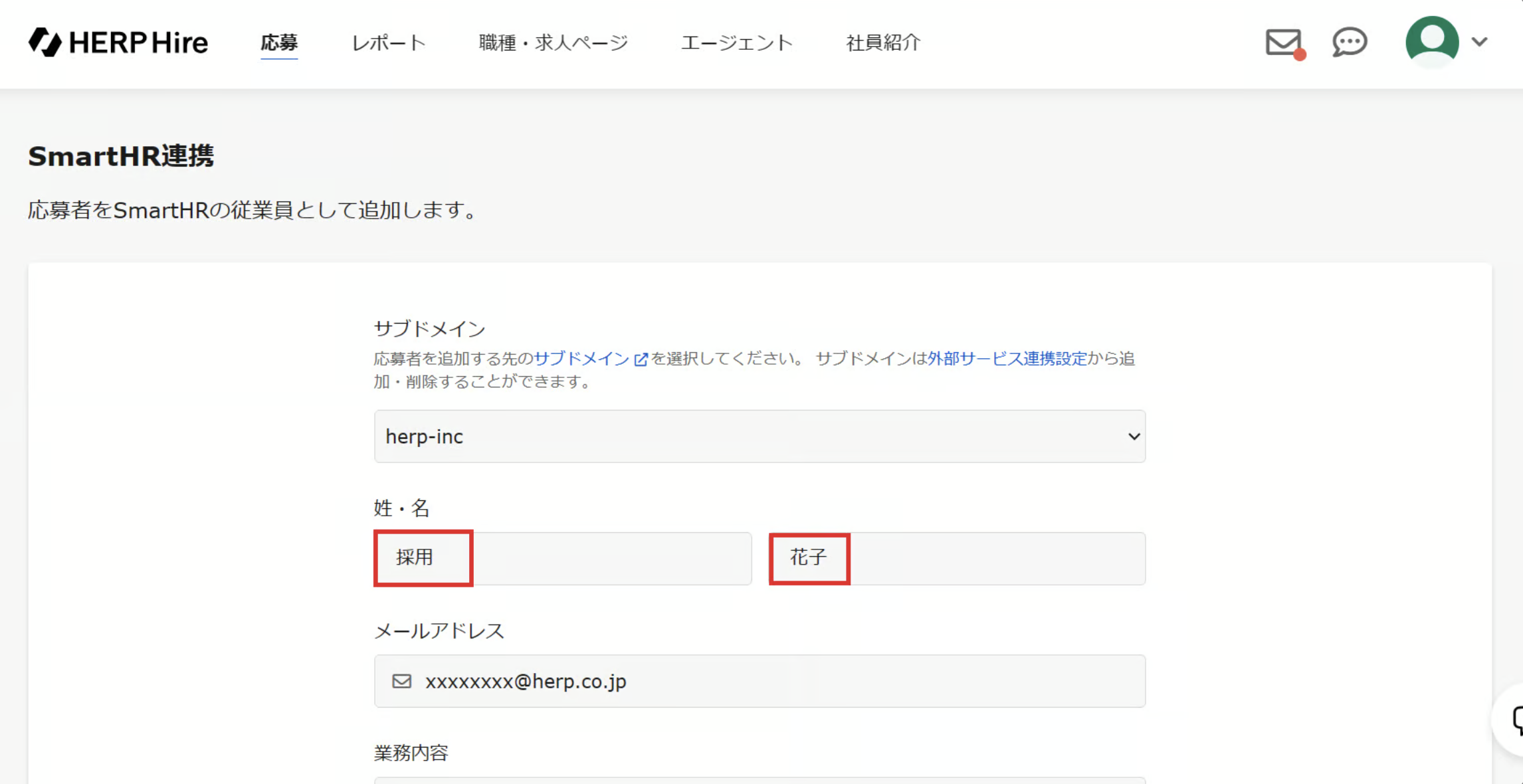1523x784 pixels.
Task: Follow the サブドメイン help link
Action: point(581,359)
